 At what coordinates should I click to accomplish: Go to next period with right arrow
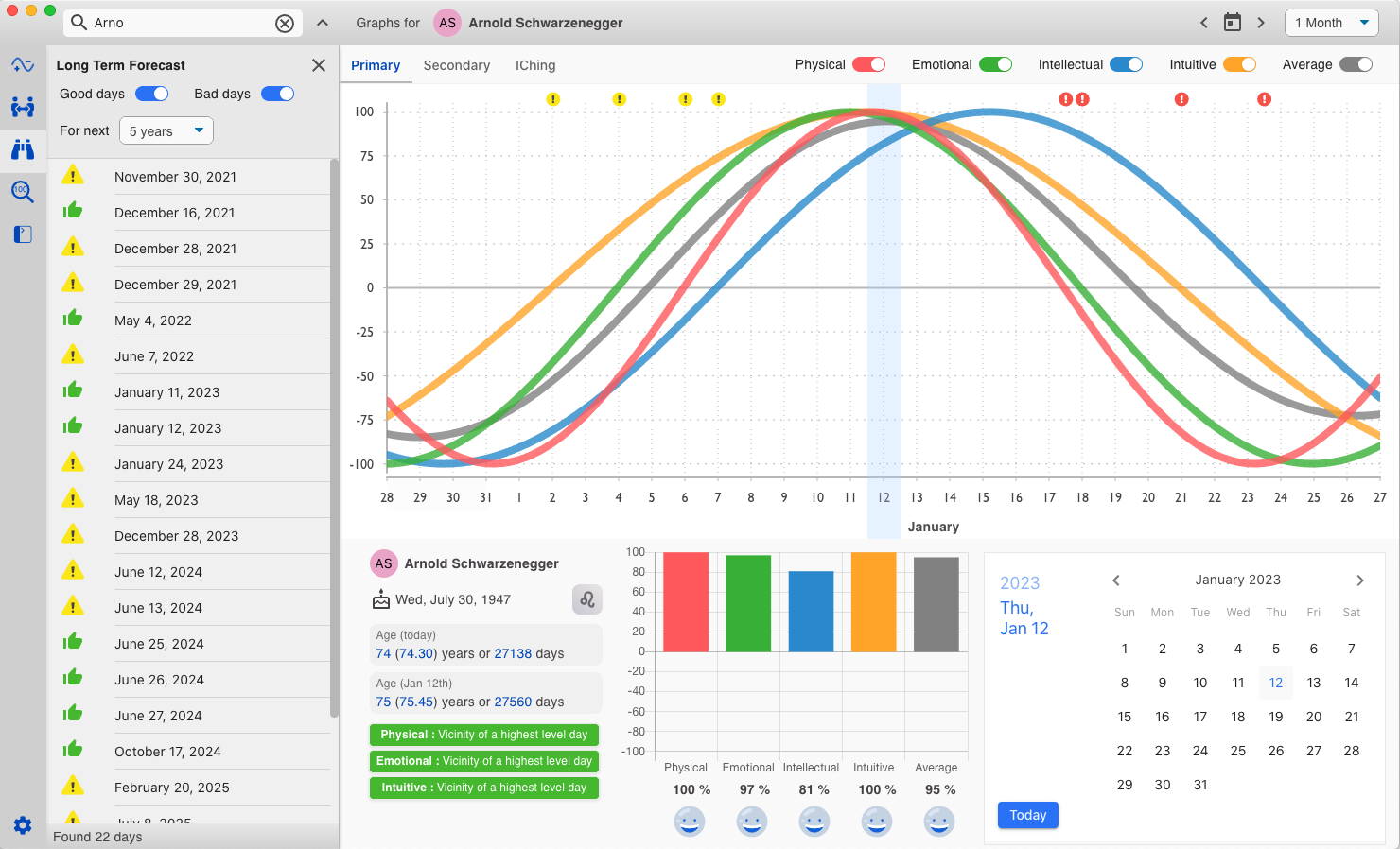[x=1261, y=23]
